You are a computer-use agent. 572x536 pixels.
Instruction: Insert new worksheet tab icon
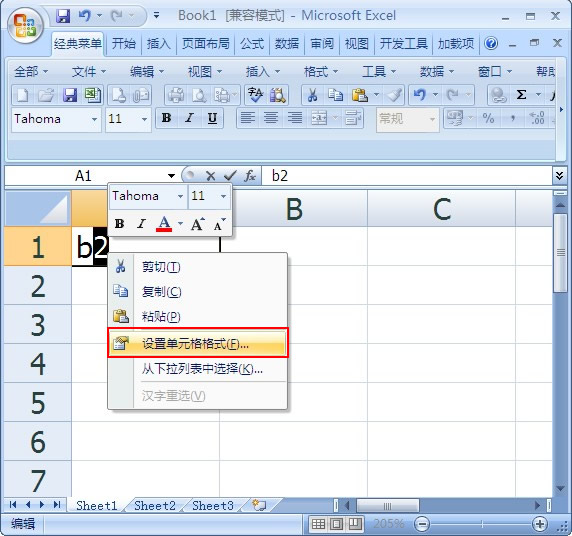coord(259,505)
